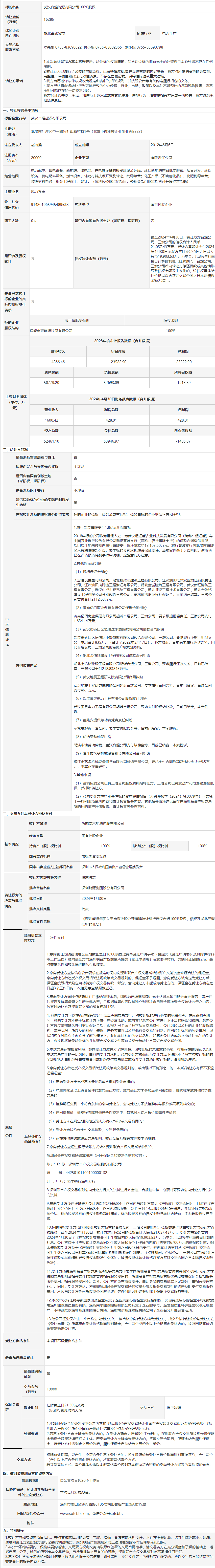Viewport: 215px width, 1568px height.
Task: Select the operating revenue value 1600.42
Action: coord(52,420)
